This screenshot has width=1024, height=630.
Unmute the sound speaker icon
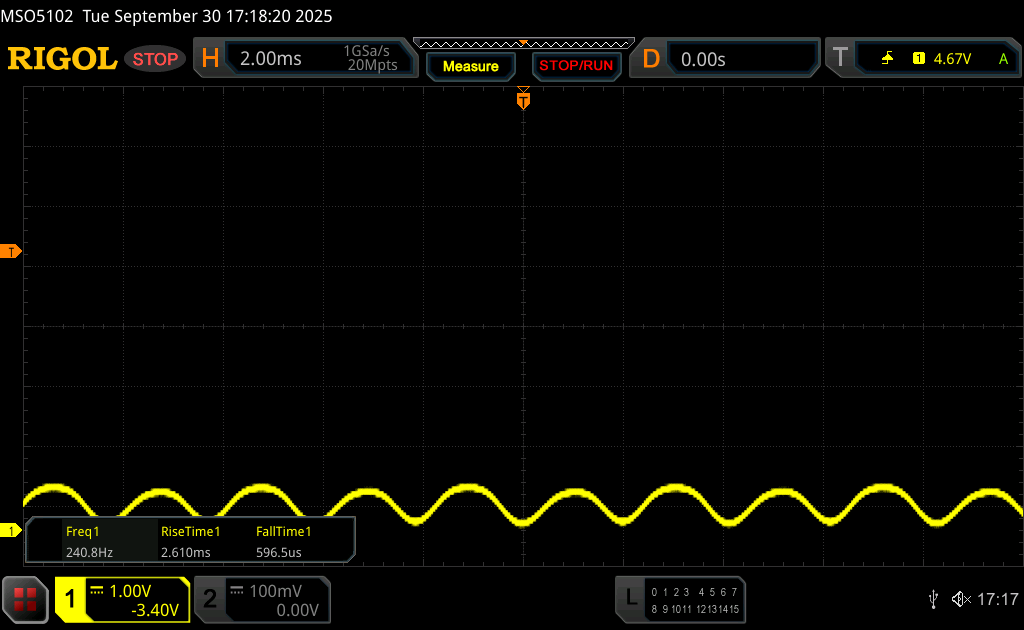(x=959, y=599)
